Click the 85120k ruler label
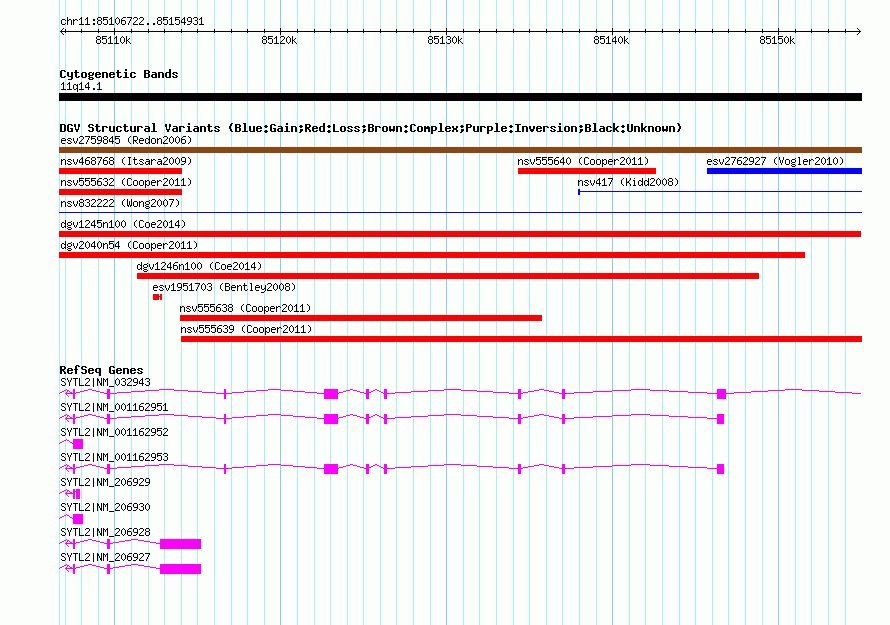 point(279,40)
